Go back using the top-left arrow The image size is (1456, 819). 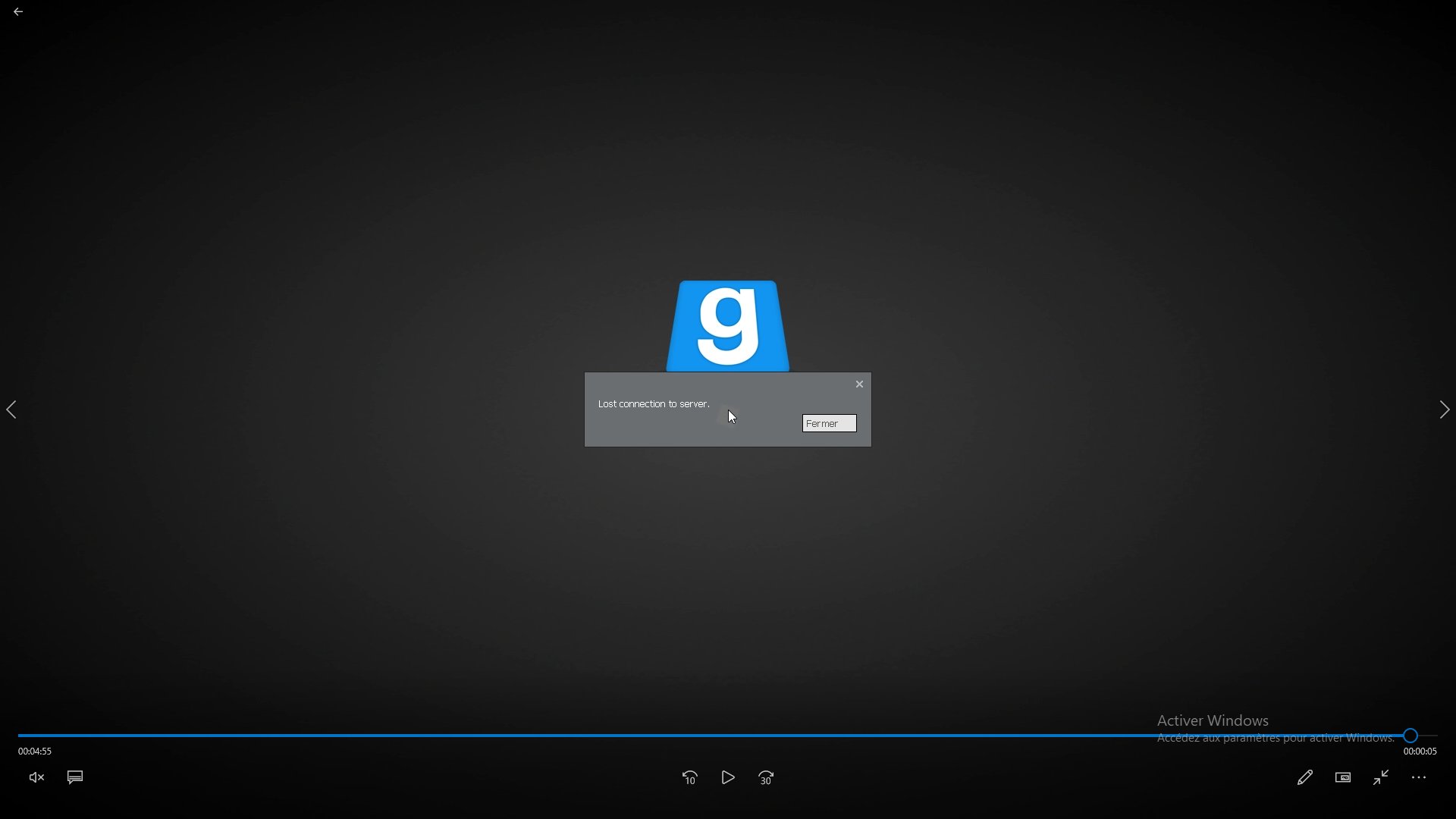click(x=18, y=12)
